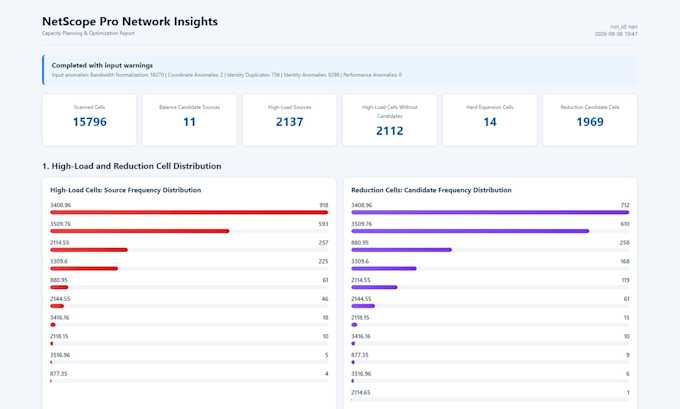Click the 2114.55 label in Reduction Cells panel

pos(361,280)
